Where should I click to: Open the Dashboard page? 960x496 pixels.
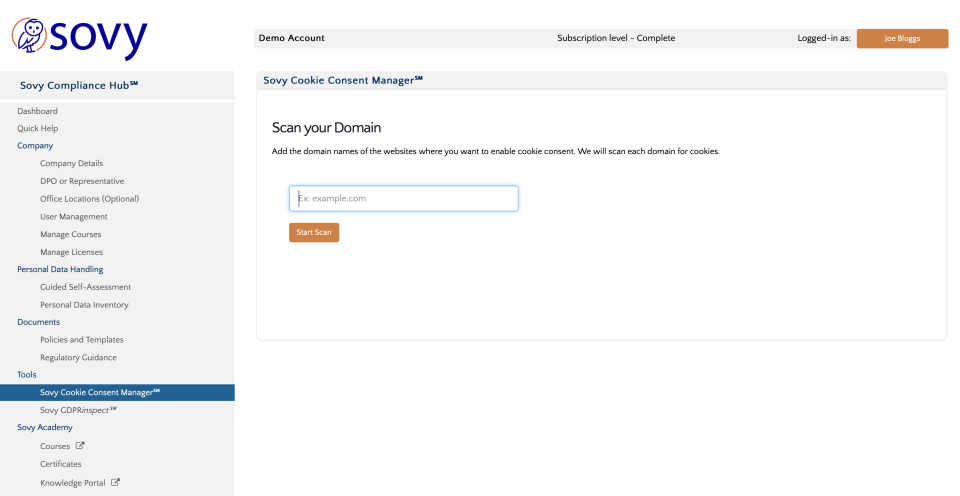click(x=37, y=111)
